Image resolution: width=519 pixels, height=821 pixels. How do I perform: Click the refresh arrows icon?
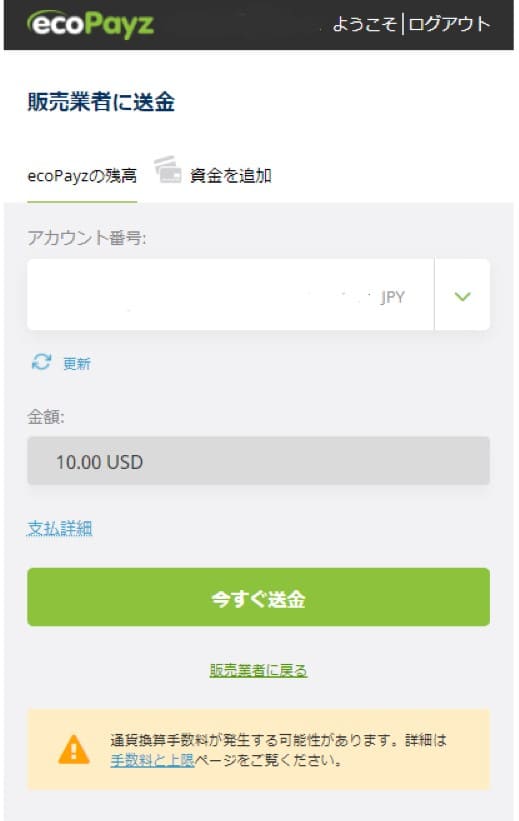[41, 362]
